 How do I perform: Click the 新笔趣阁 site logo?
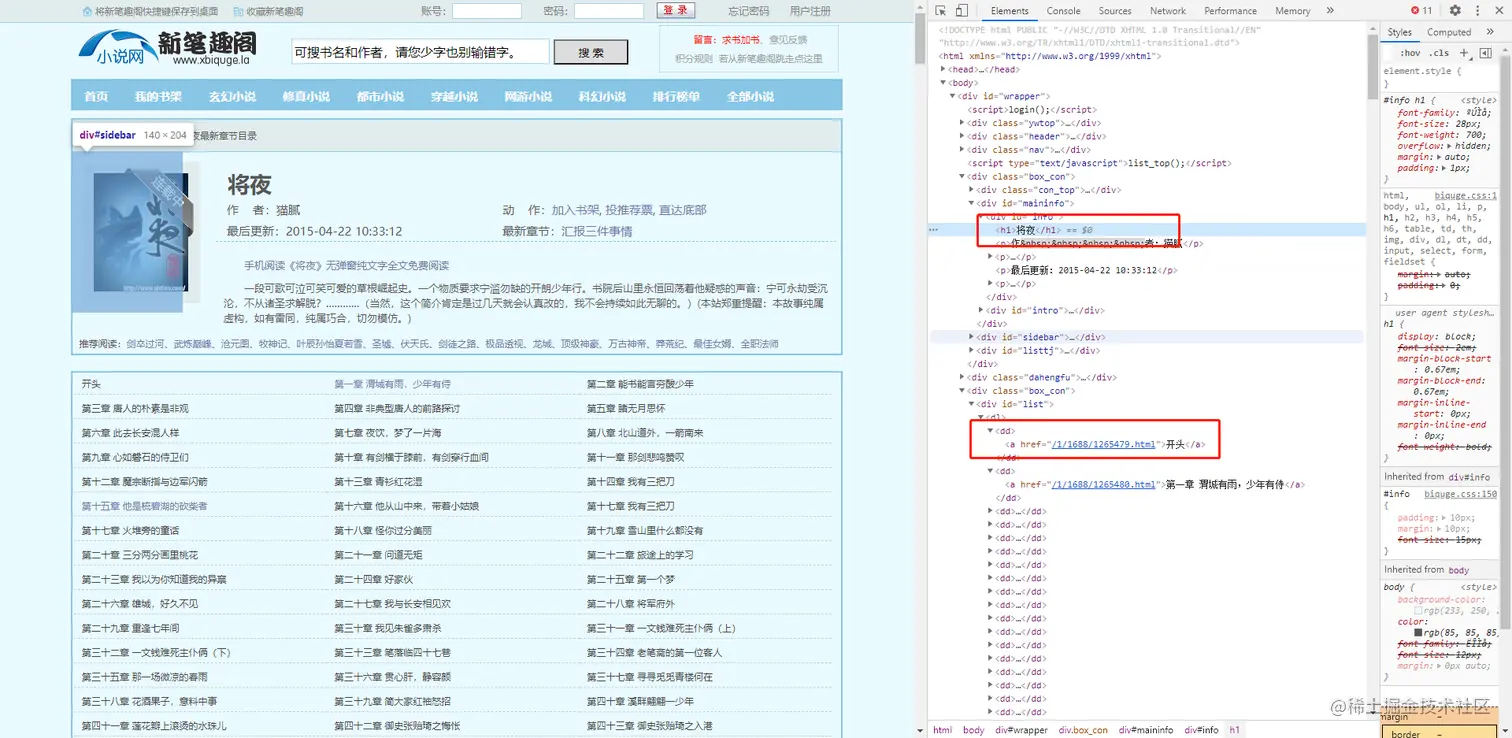[167, 47]
